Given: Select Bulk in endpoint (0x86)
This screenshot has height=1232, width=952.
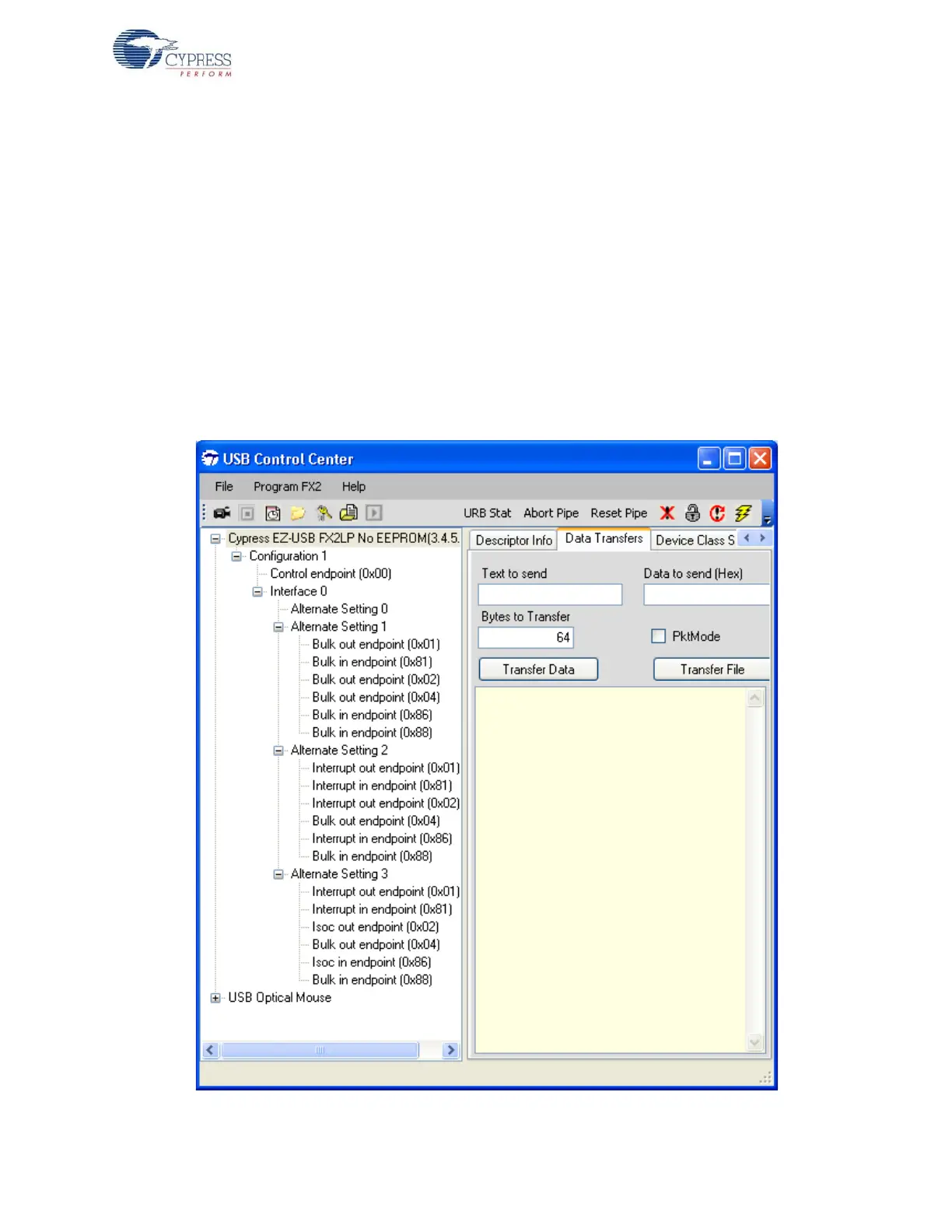Looking at the screenshot, I should (372, 716).
